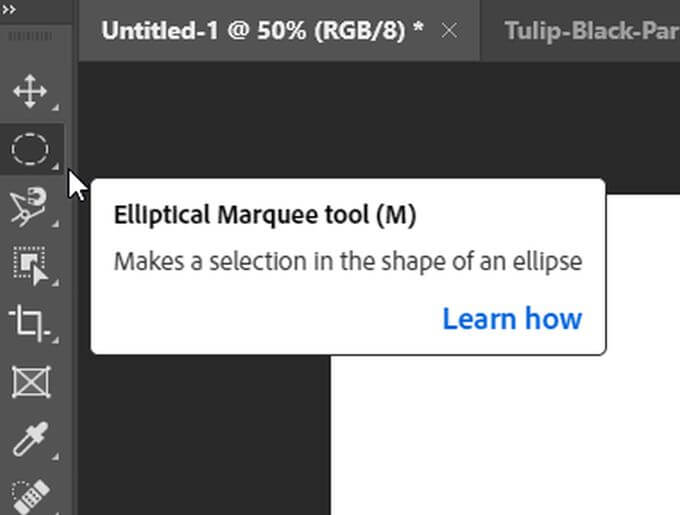Select the Move tool
The height and width of the screenshot is (515, 680).
(x=29, y=92)
